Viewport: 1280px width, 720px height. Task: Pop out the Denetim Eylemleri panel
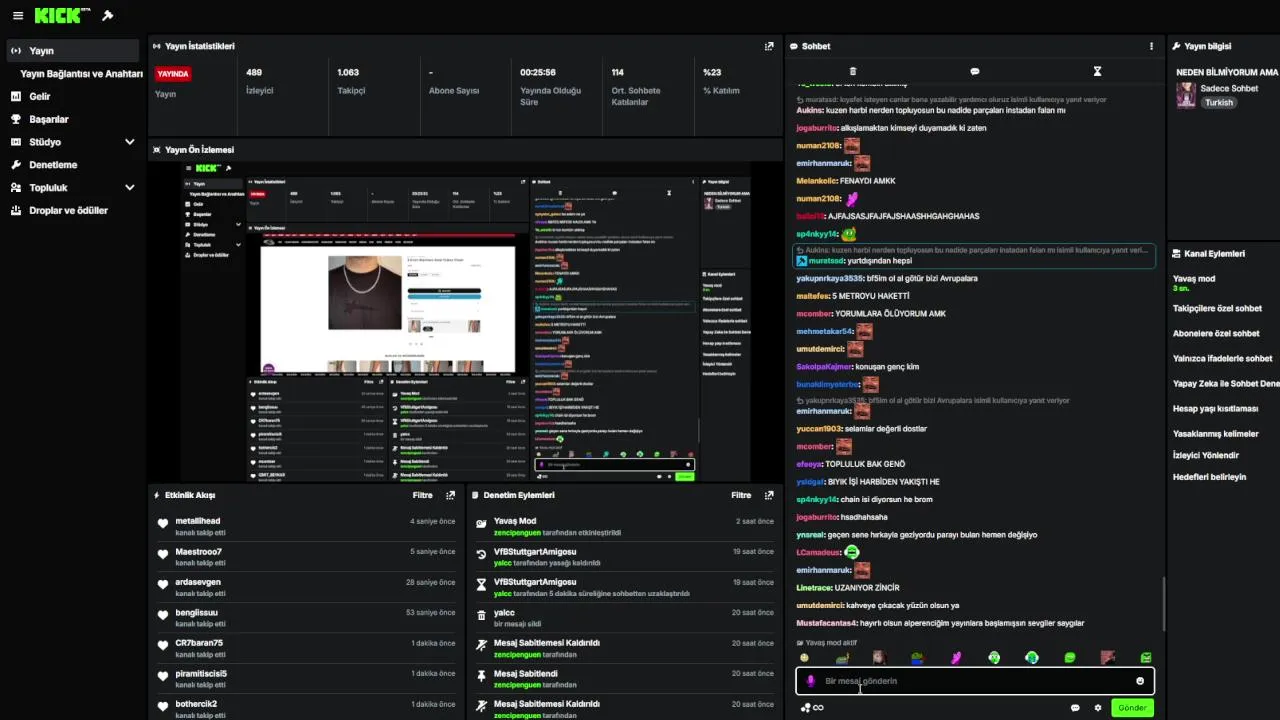coord(769,495)
